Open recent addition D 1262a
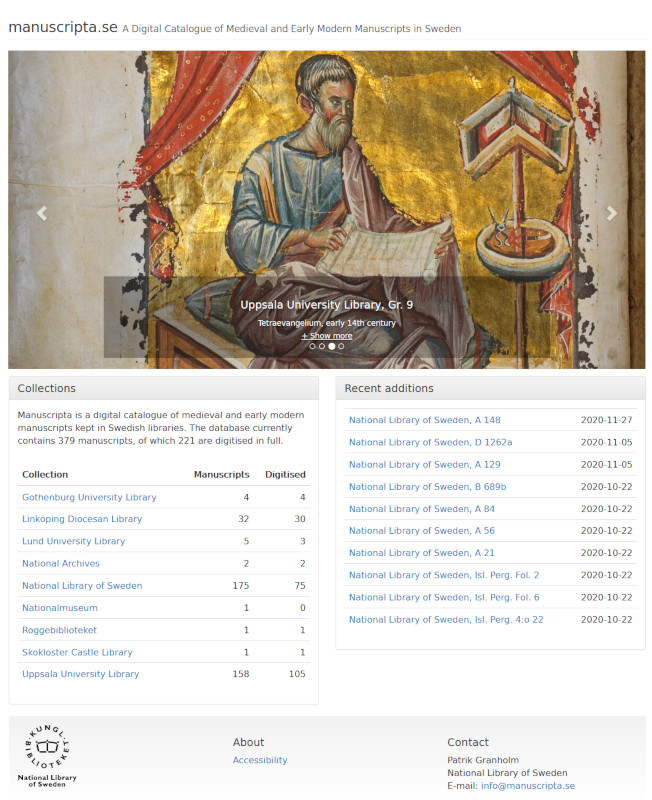Image resolution: width=652 pixels, height=800 pixels. click(431, 442)
